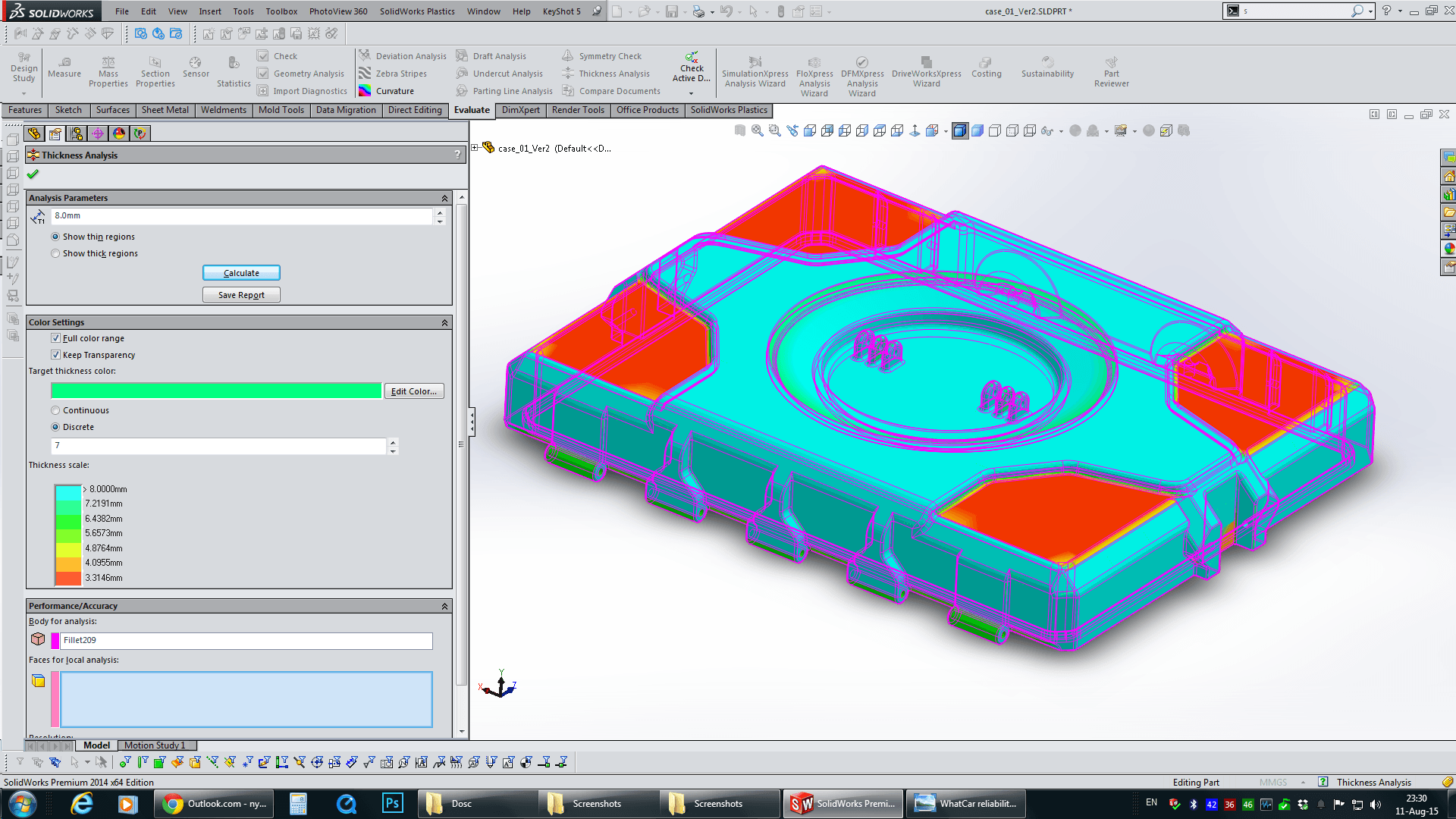Click the green checkmark to accept
The height and width of the screenshot is (819, 1456).
point(33,174)
